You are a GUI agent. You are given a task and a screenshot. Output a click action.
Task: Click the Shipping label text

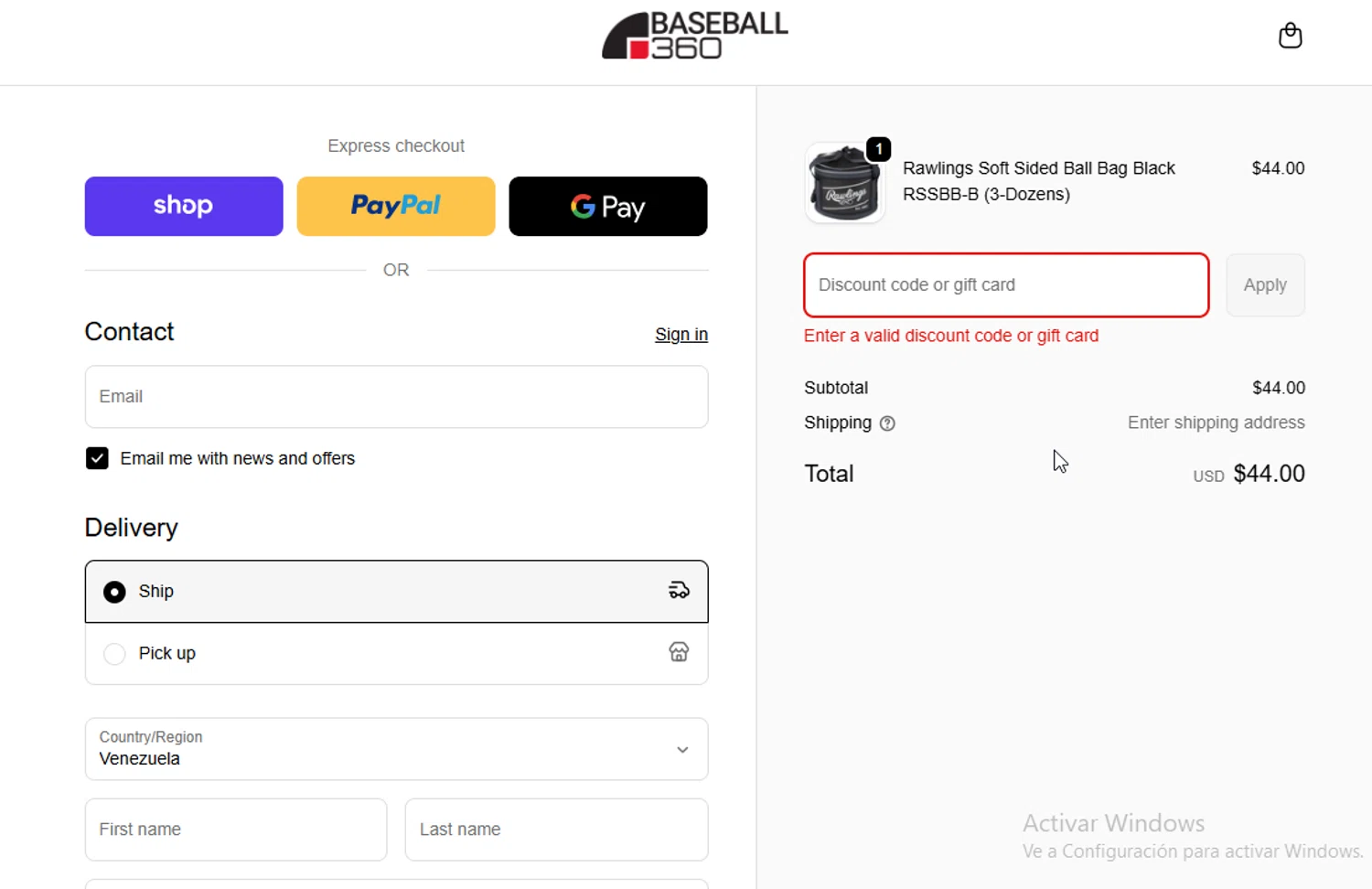click(x=838, y=423)
